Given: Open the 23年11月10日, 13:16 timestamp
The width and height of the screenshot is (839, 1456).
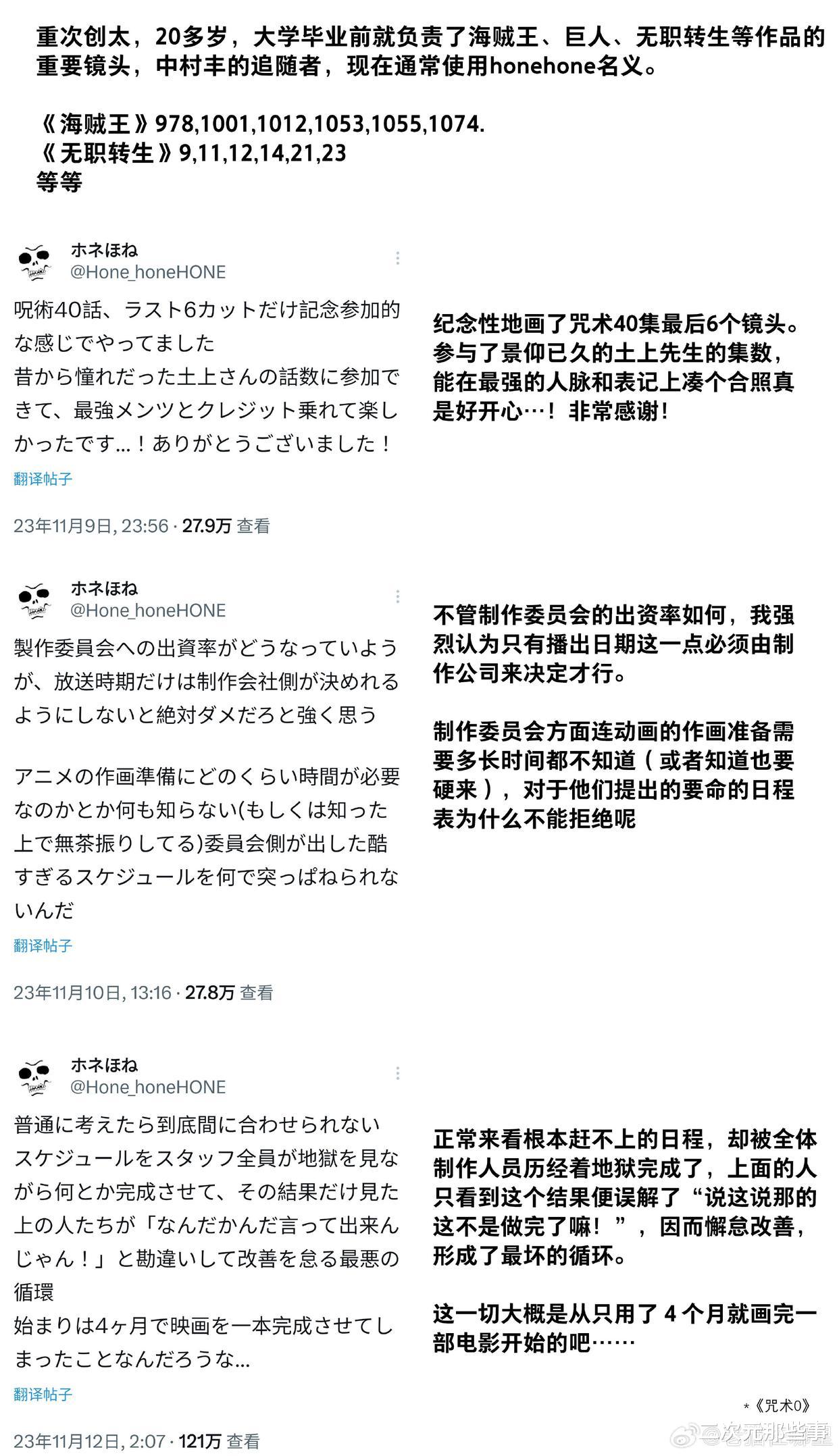Looking at the screenshot, I should pyautogui.click(x=93, y=992).
